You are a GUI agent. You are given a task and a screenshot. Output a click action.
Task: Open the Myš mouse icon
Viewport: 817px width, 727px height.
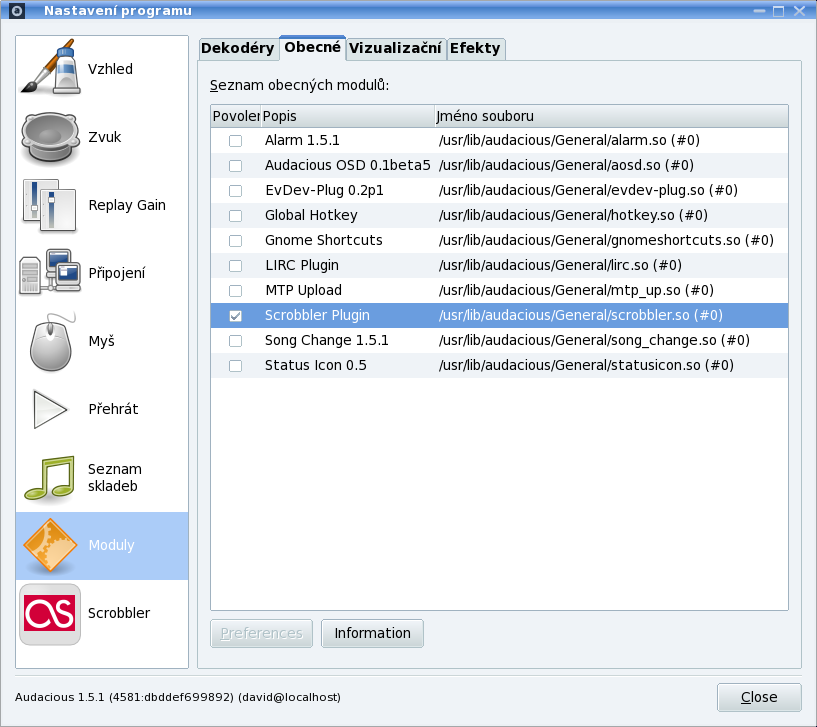(x=51, y=342)
